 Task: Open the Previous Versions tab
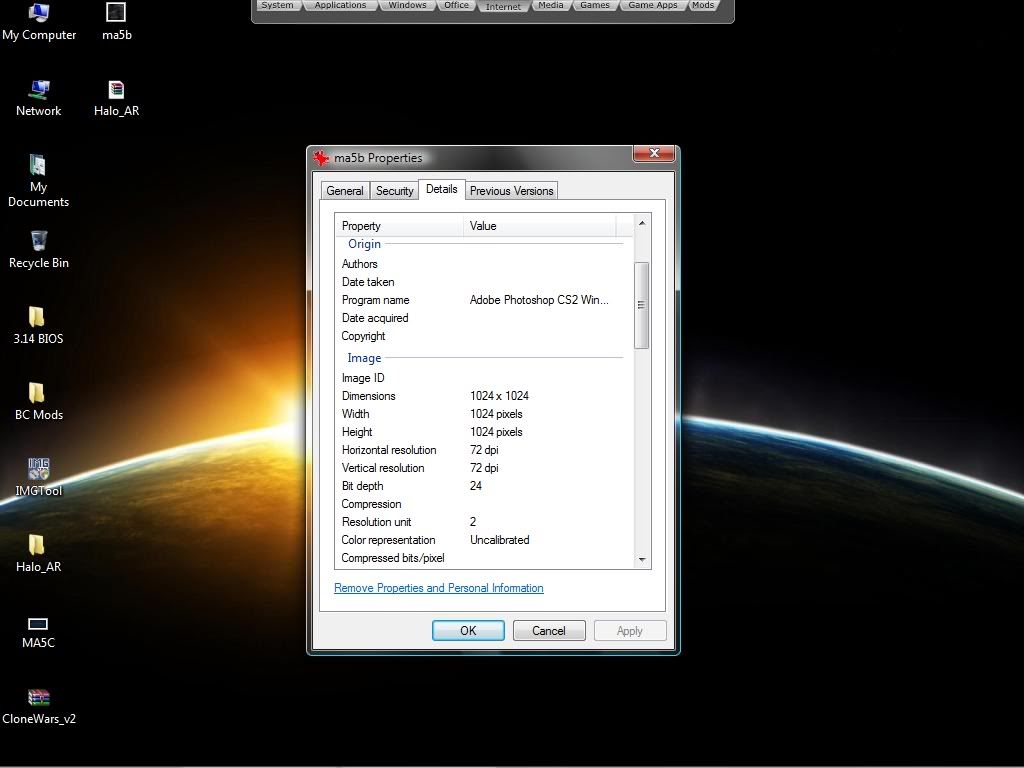coord(511,191)
